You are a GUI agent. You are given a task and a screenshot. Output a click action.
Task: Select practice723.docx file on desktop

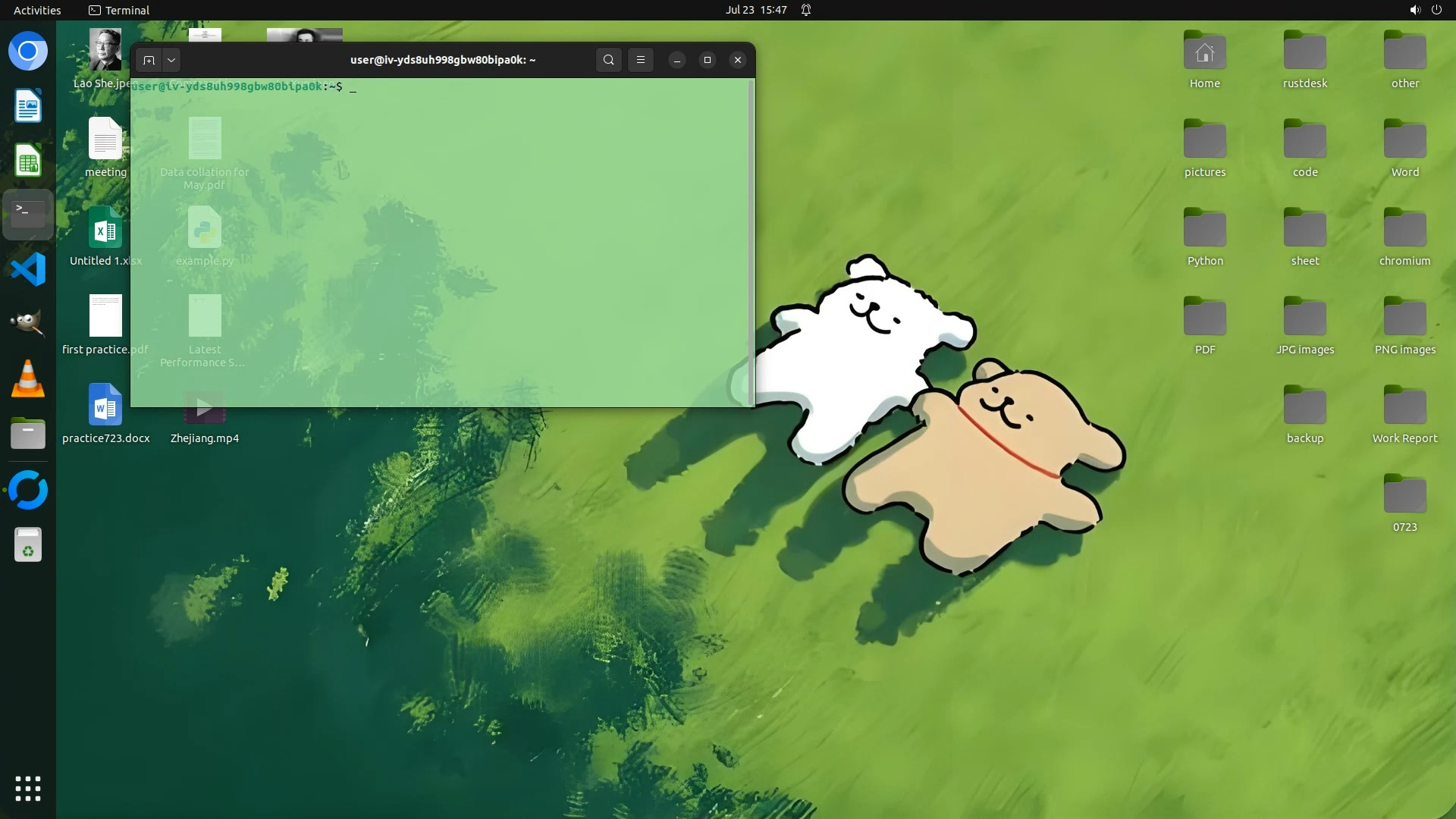(x=105, y=413)
